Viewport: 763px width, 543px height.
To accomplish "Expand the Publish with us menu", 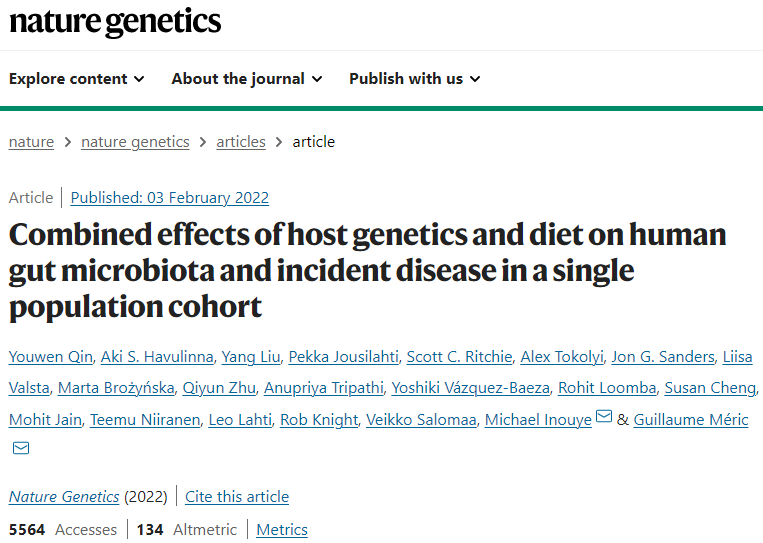I will 415,79.
